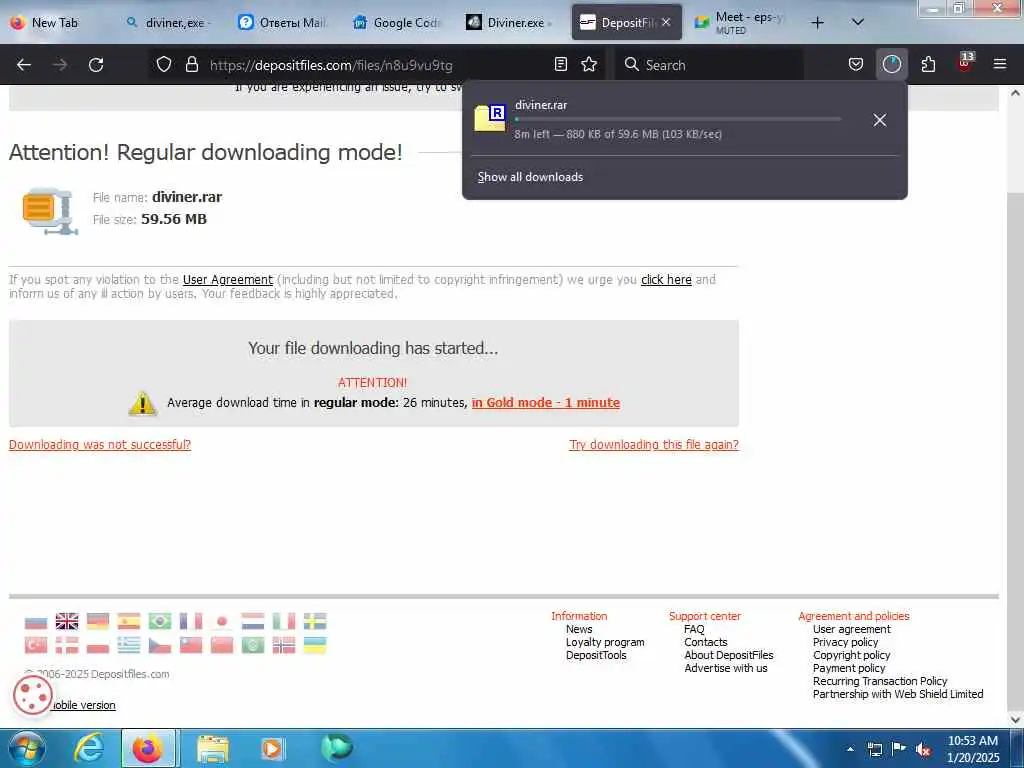
Task: Switch language with the Spanish flag
Action: (x=129, y=621)
